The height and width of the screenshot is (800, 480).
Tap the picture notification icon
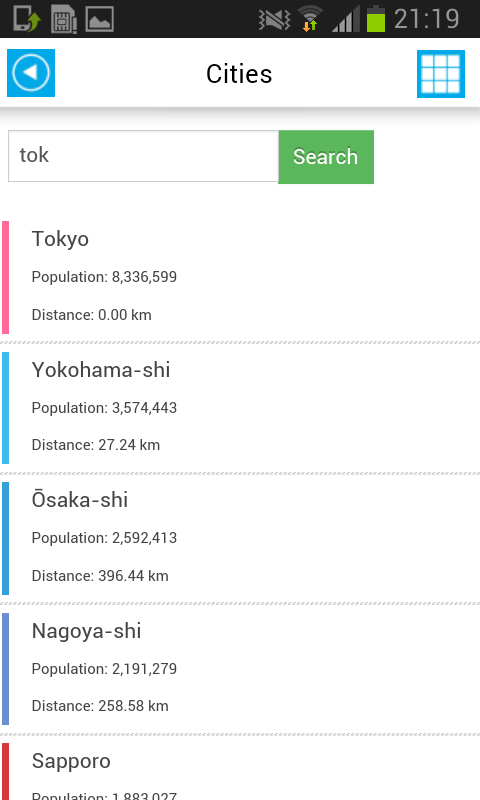pyautogui.click(x=99, y=19)
